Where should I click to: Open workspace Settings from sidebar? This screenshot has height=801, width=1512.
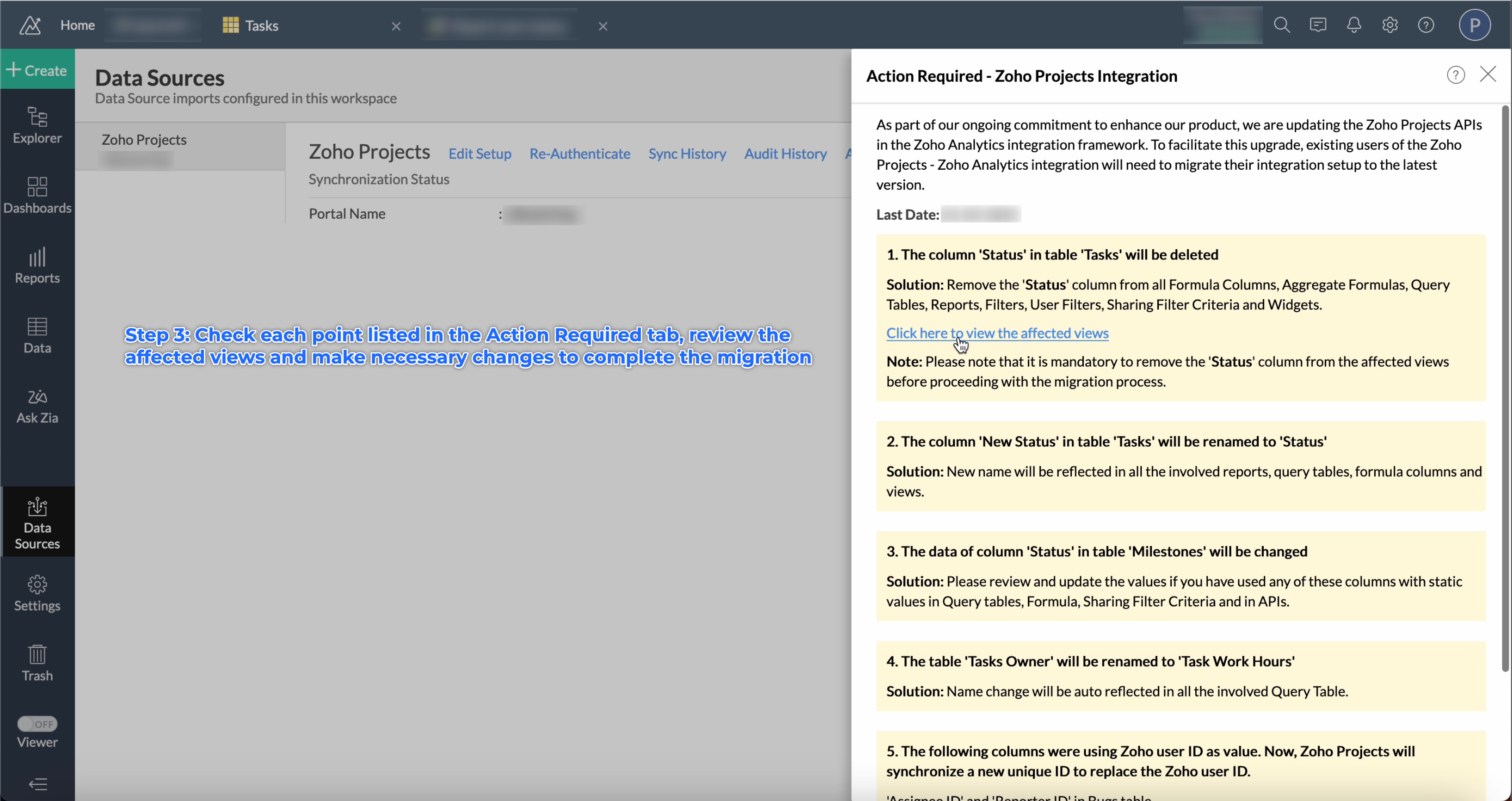point(37,593)
